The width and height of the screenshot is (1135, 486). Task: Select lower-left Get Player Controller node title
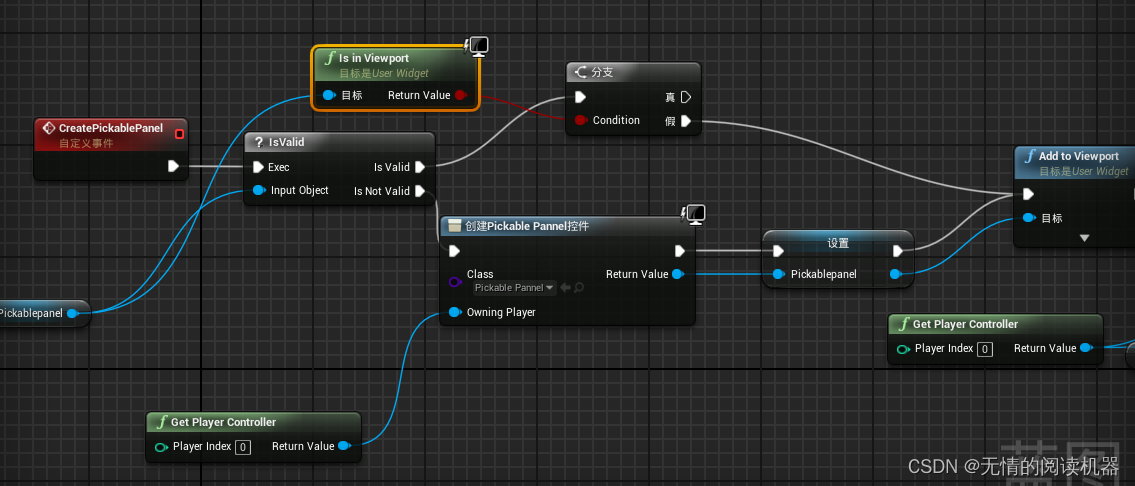[x=223, y=422]
